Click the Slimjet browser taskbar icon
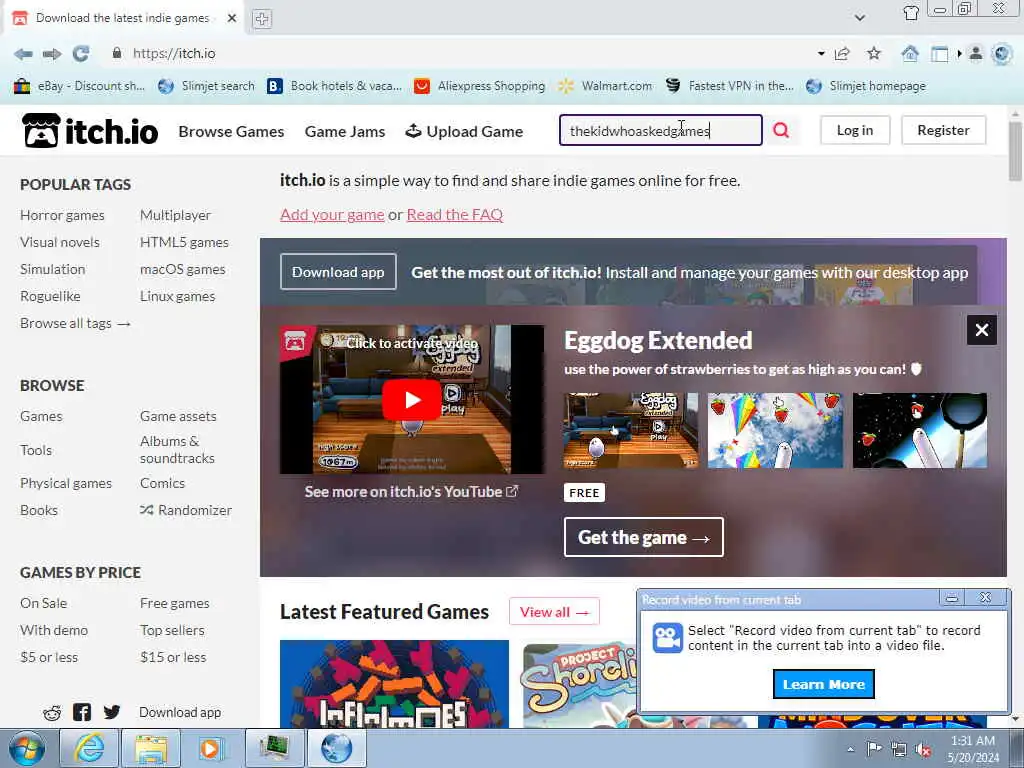 click(336, 748)
